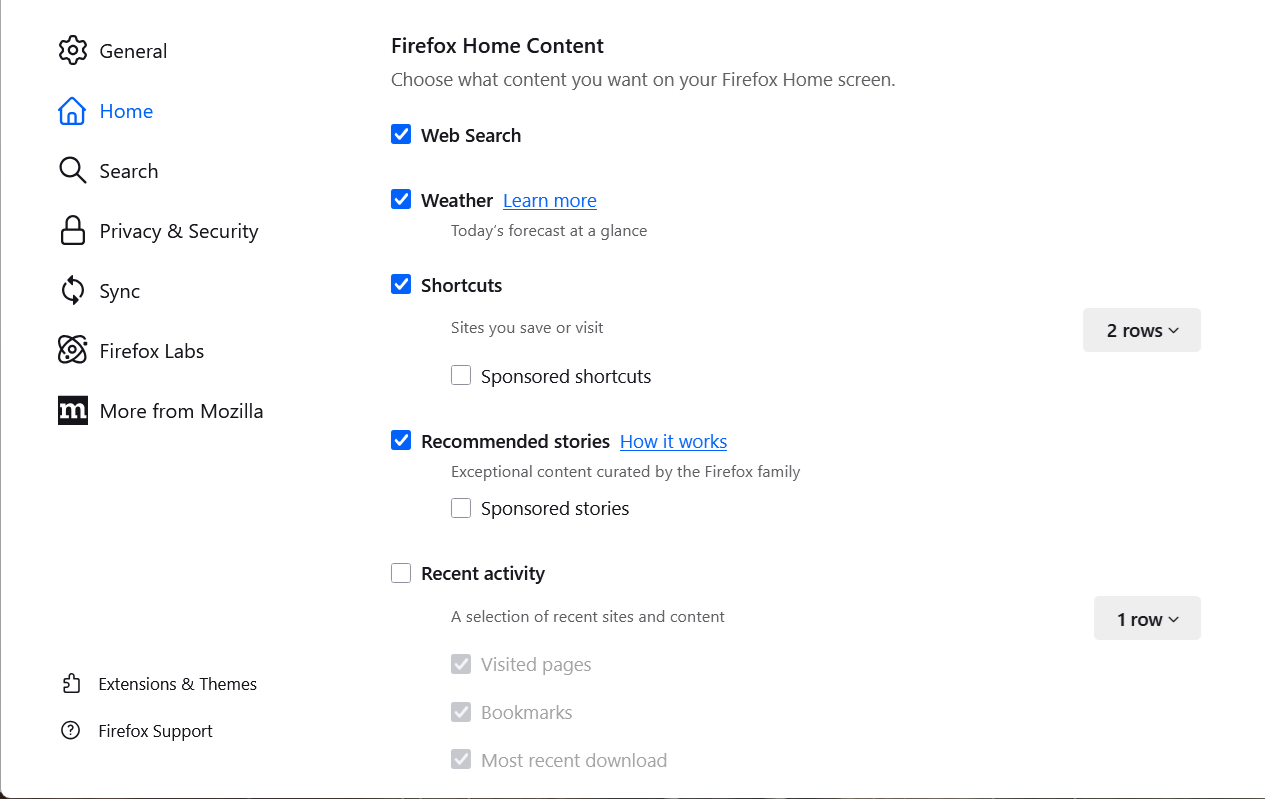The image size is (1265, 799).
Task: Click the Firefox Support question mark icon
Action: coord(71,730)
